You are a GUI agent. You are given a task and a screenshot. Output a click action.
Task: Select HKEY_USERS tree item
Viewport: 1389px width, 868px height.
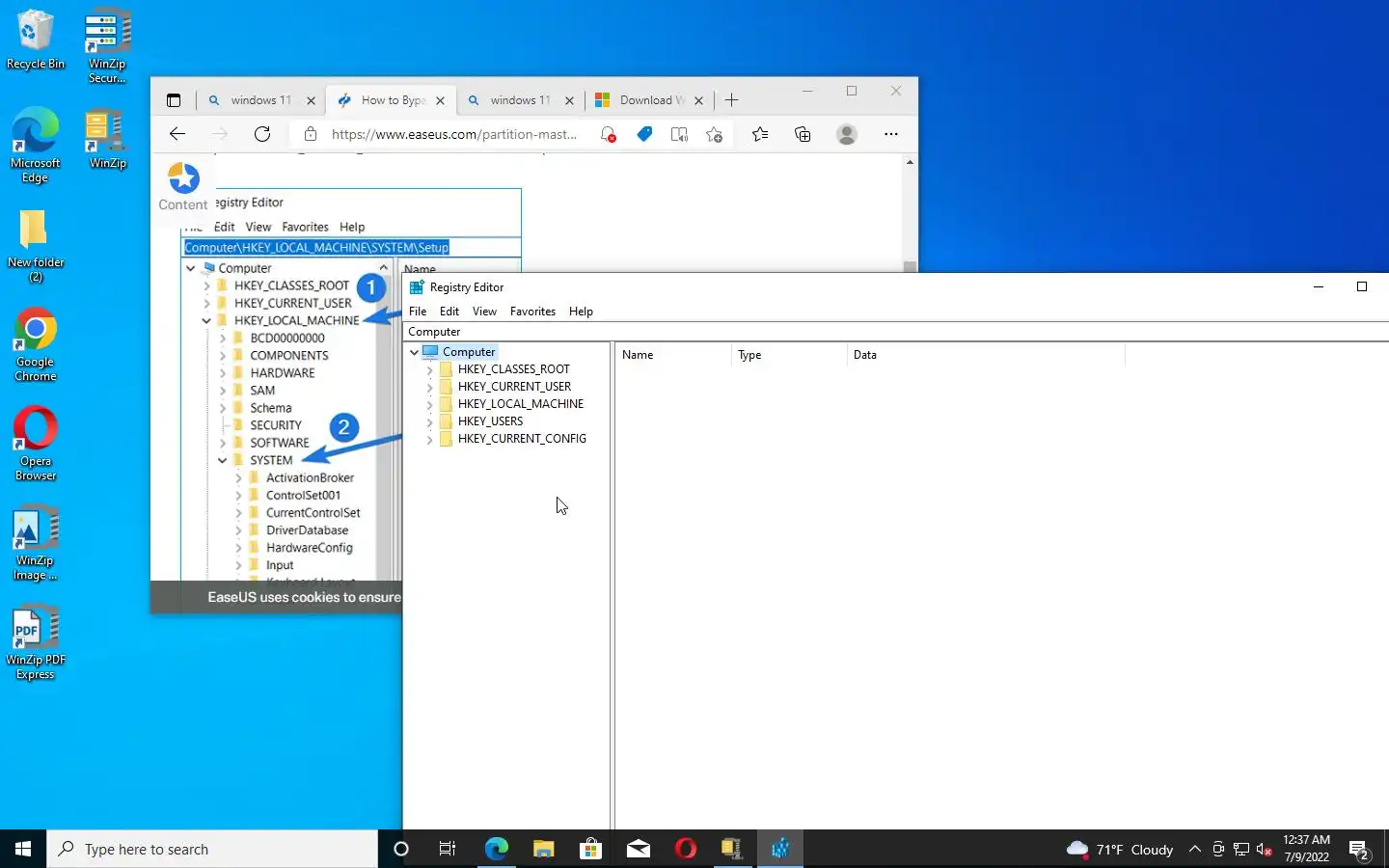(490, 421)
